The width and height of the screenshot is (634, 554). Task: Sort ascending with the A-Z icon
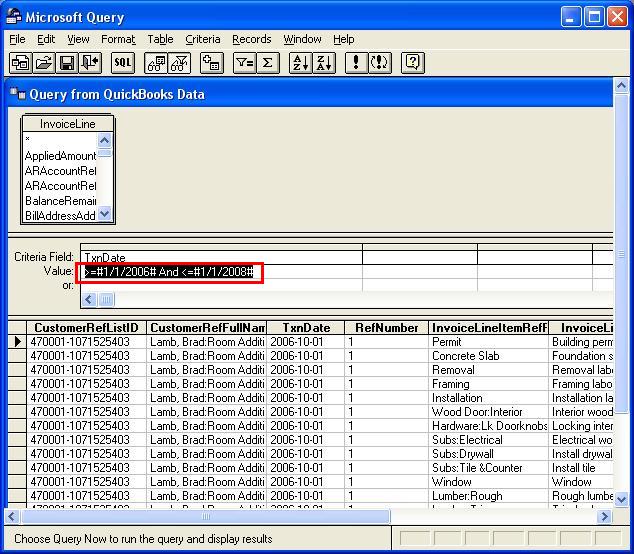click(300, 63)
